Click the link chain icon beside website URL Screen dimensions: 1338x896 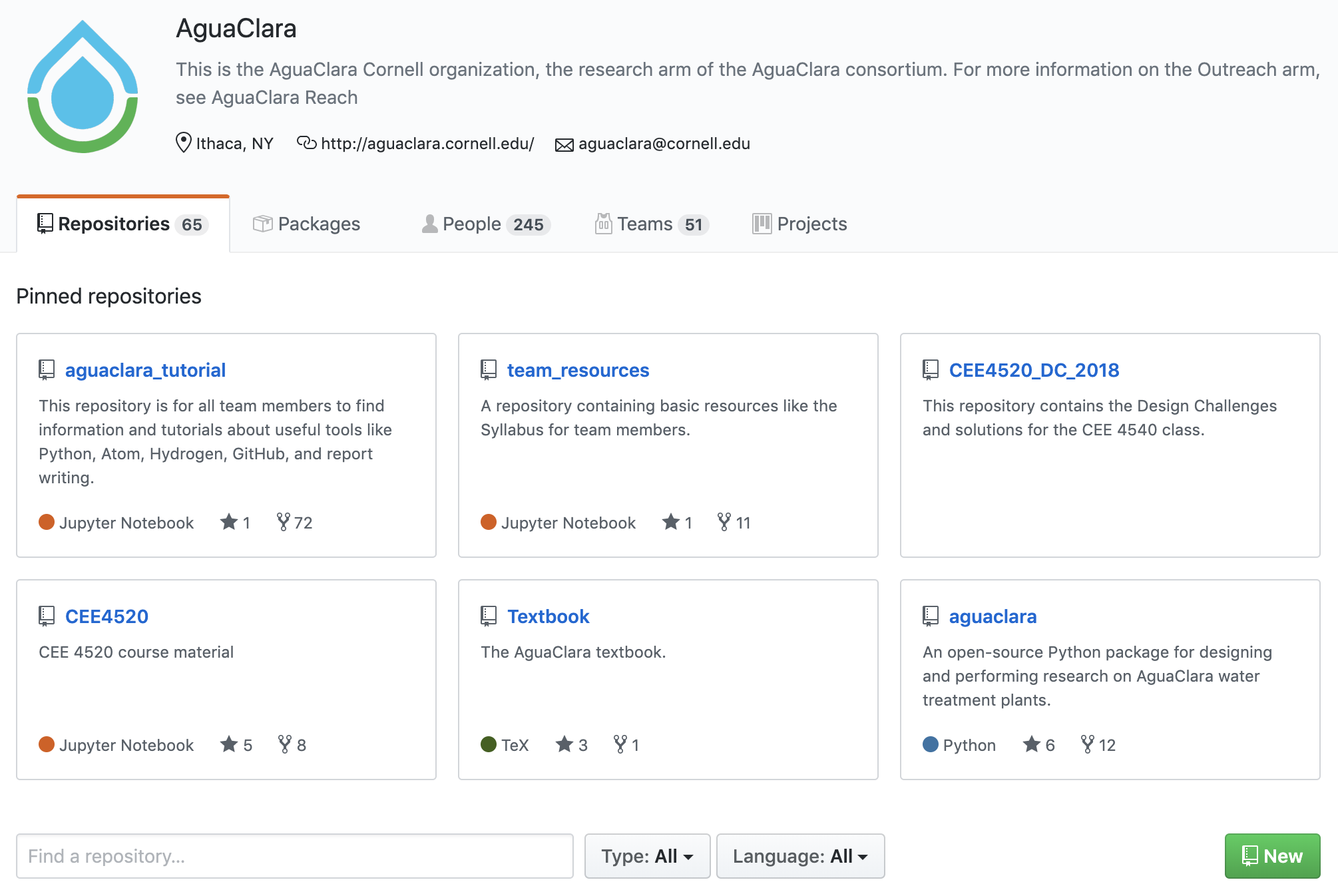tap(306, 143)
